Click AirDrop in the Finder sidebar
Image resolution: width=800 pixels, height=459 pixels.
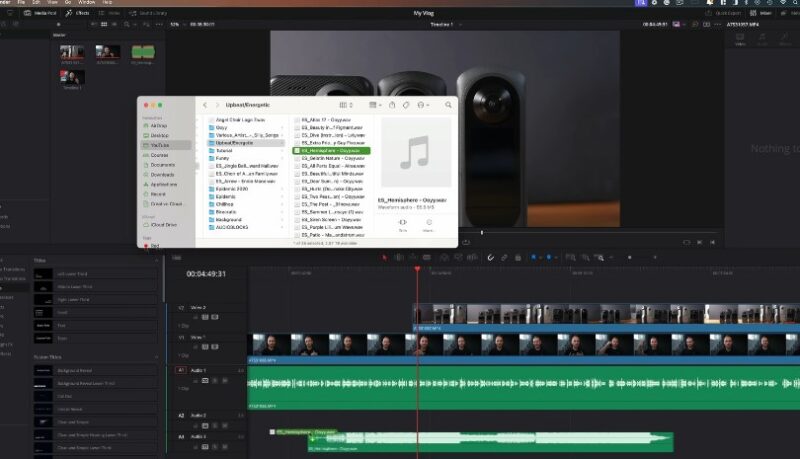pyautogui.click(x=159, y=125)
